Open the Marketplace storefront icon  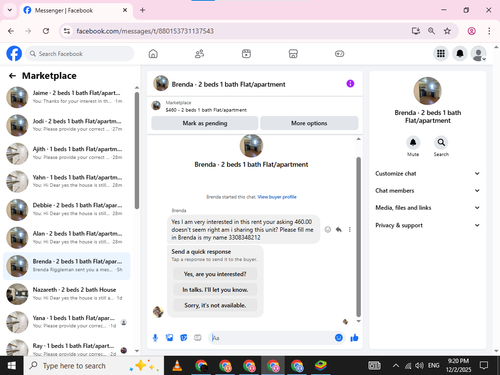[x=293, y=54]
